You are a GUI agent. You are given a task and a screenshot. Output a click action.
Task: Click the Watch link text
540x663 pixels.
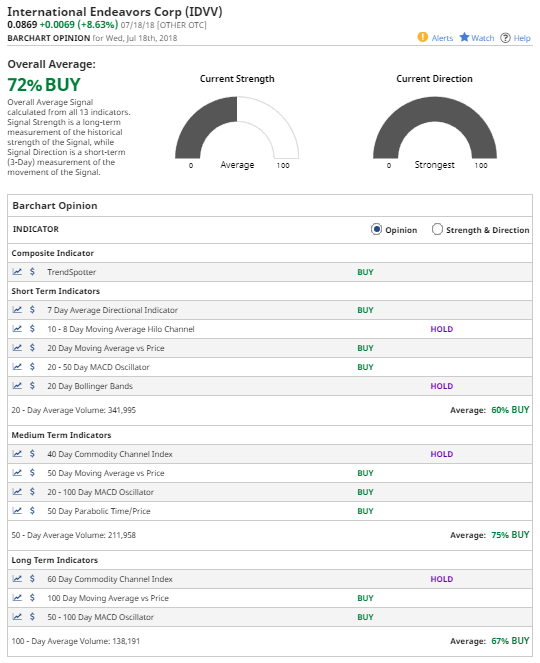tap(483, 38)
